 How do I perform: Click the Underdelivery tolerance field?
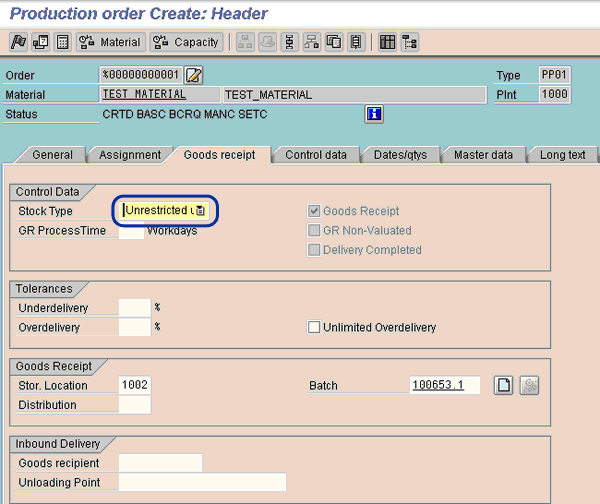coord(134,308)
